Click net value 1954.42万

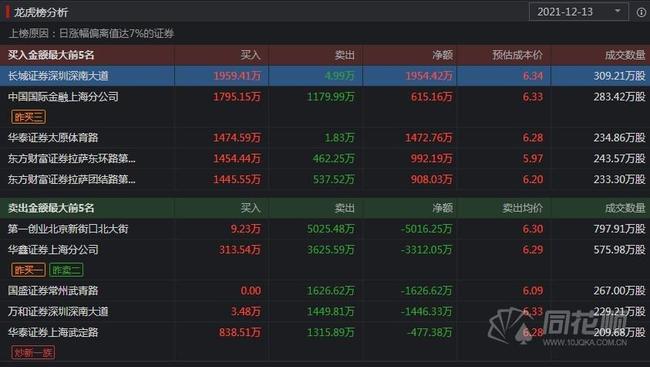click(429, 76)
